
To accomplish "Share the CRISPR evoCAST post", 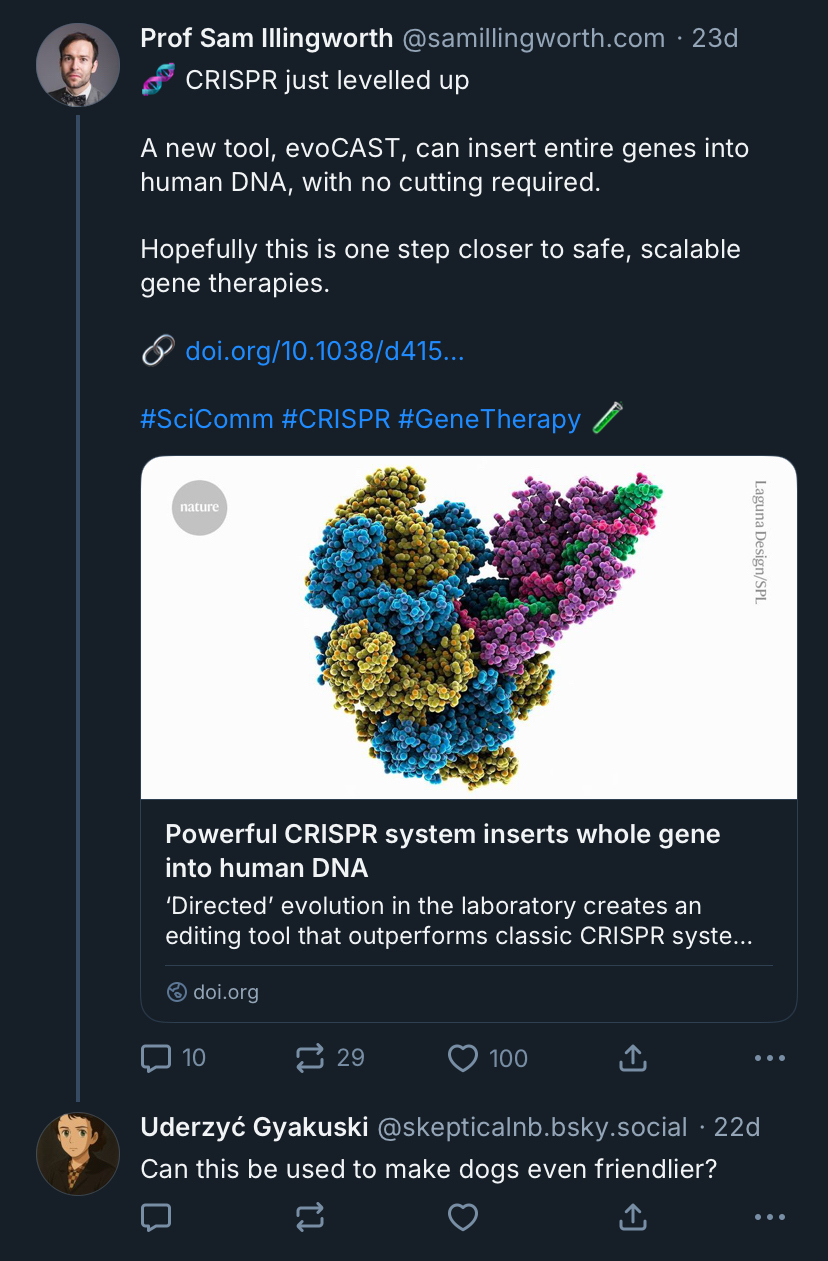I will point(633,1058).
